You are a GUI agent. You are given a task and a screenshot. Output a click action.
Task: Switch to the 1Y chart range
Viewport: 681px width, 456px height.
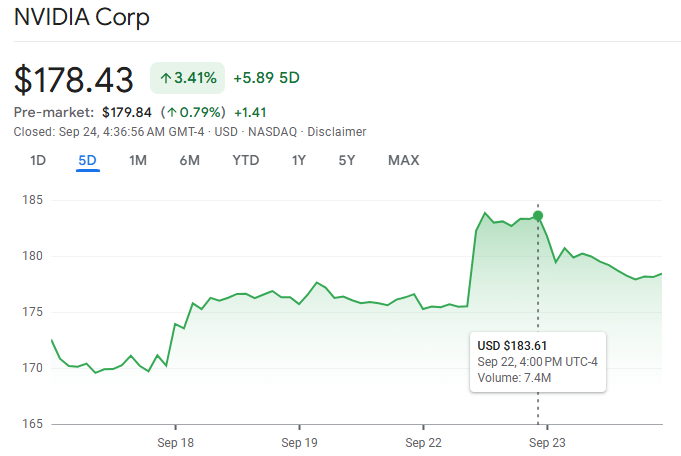tap(298, 160)
